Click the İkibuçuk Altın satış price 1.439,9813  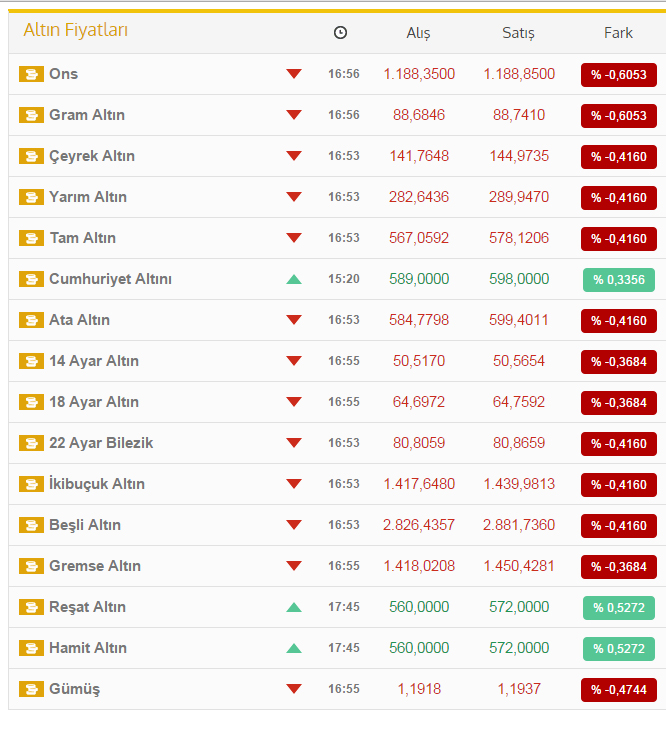(x=519, y=484)
